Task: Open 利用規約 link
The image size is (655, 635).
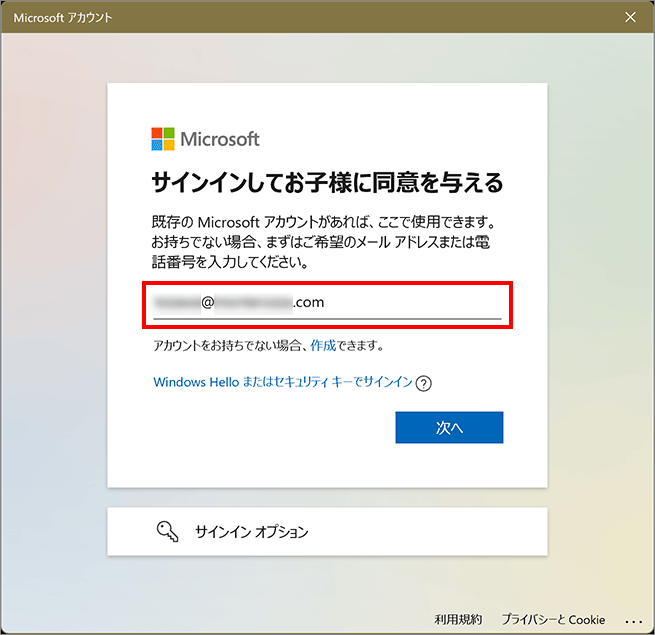Action: click(x=458, y=619)
